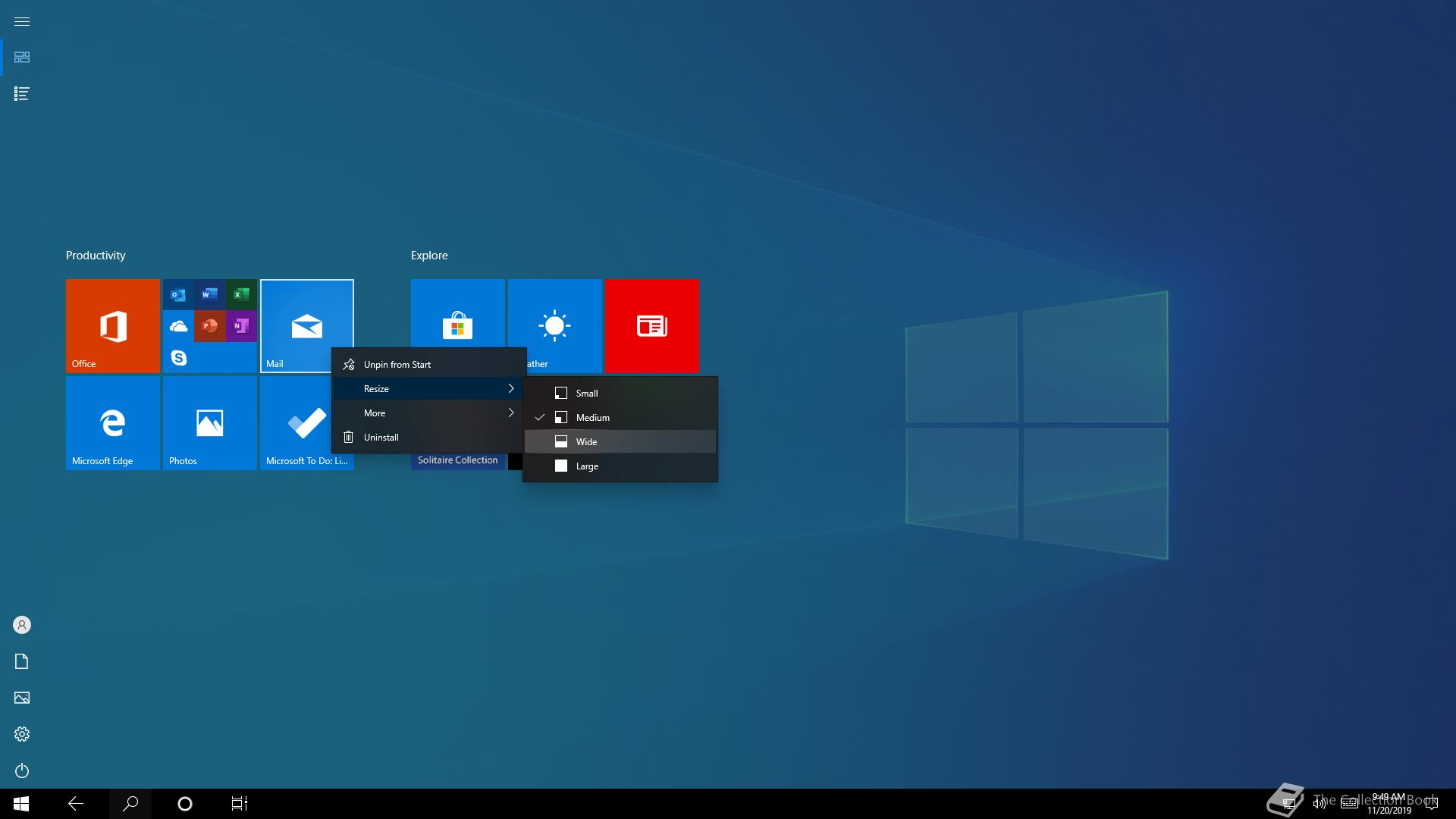Open the Office tile
Image resolution: width=1456 pixels, height=819 pixels.
113,326
